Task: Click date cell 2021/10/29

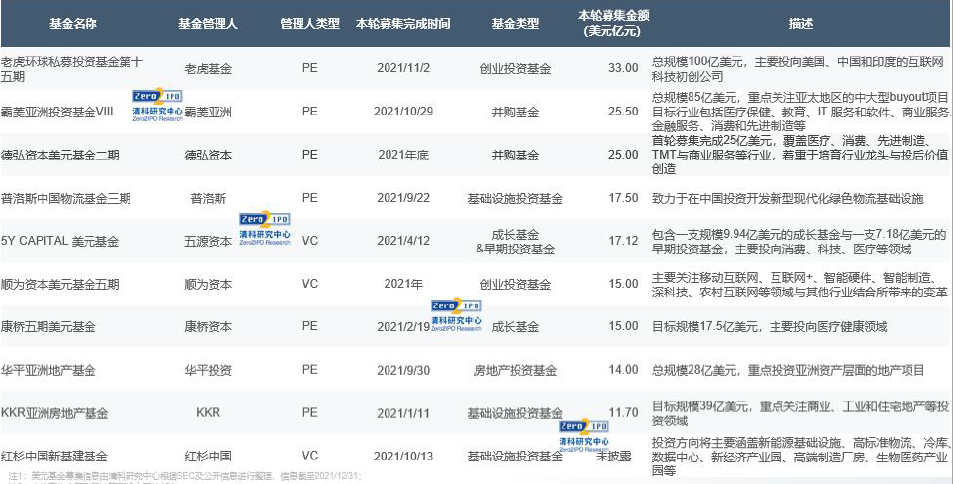Action: [403, 111]
